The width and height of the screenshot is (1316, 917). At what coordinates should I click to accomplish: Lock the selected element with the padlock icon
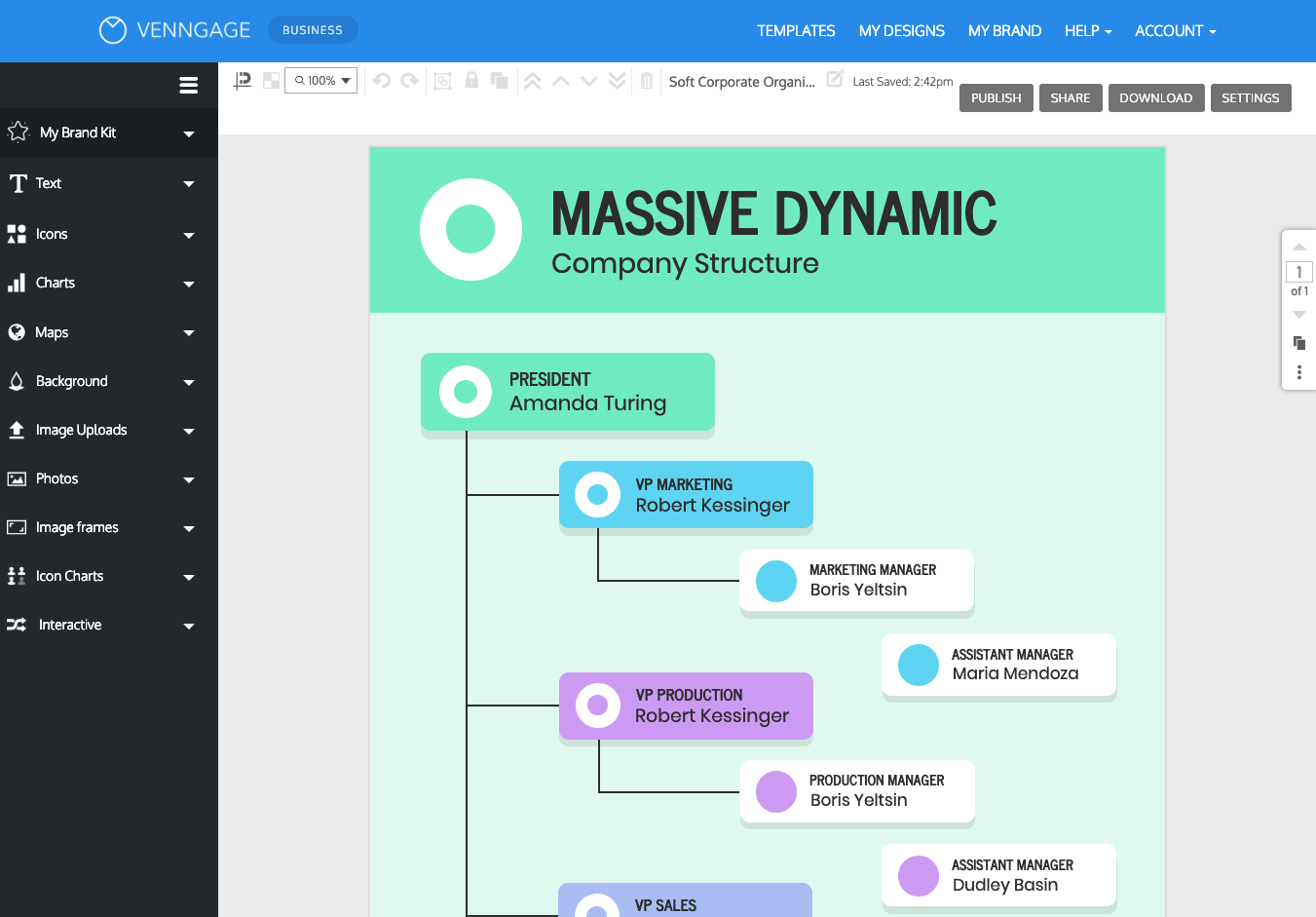tap(471, 80)
